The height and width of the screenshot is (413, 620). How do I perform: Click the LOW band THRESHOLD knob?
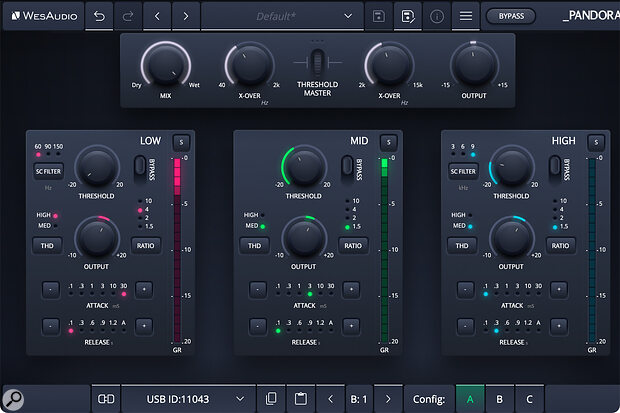[x=97, y=167]
